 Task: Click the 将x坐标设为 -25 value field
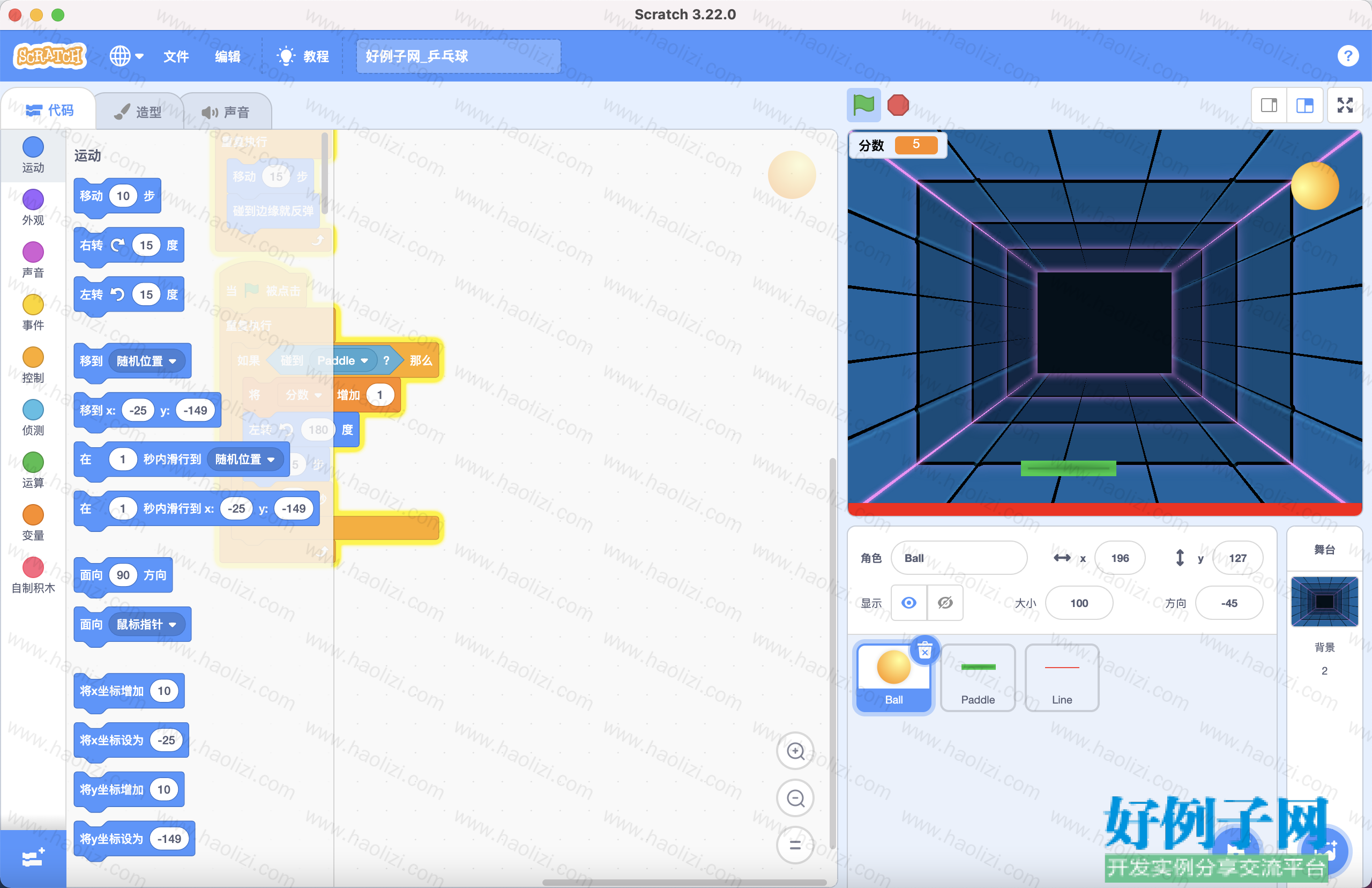click(x=166, y=740)
